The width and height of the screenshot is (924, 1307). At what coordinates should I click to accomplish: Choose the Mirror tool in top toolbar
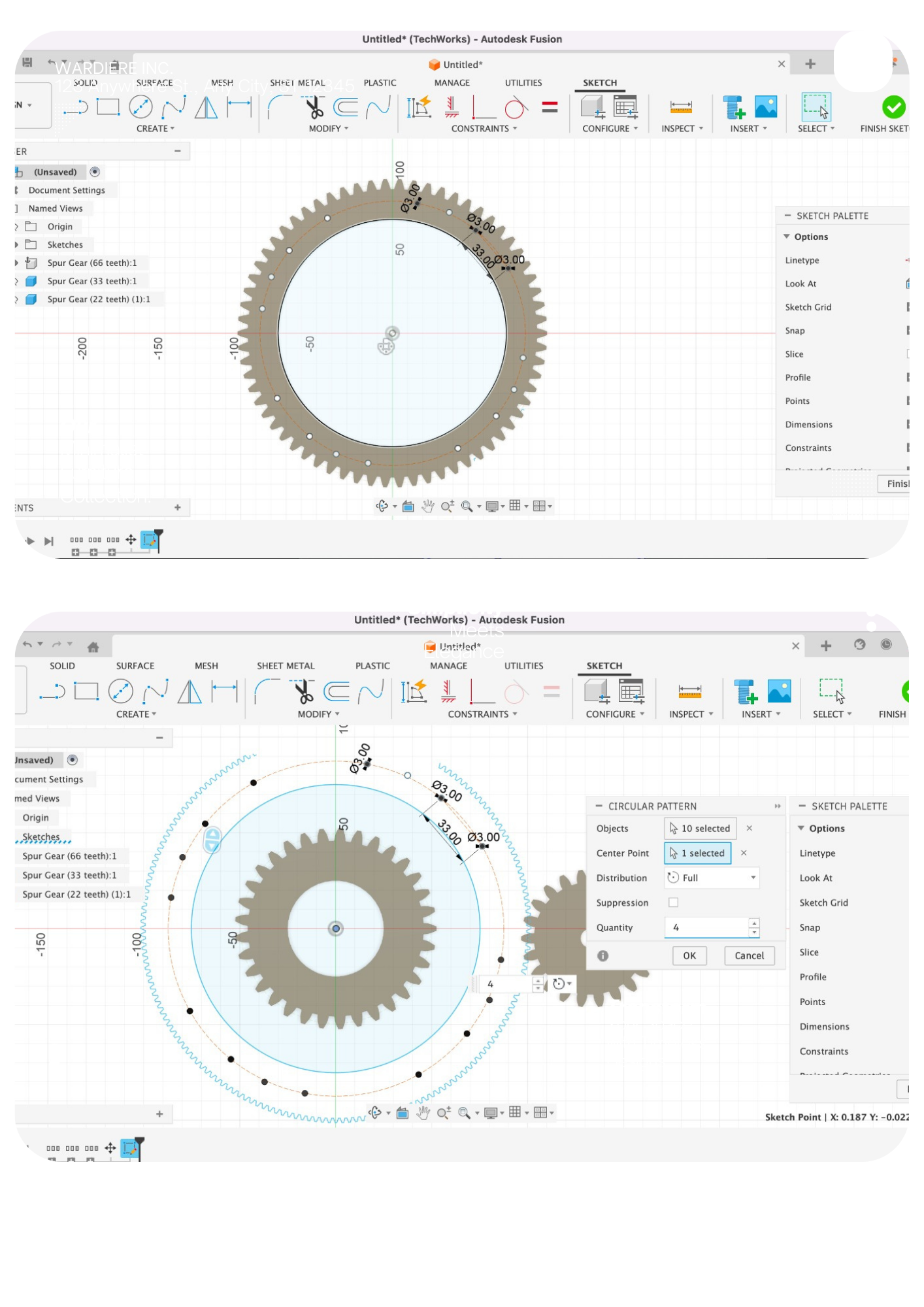pyautogui.click(x=206, y=107)
